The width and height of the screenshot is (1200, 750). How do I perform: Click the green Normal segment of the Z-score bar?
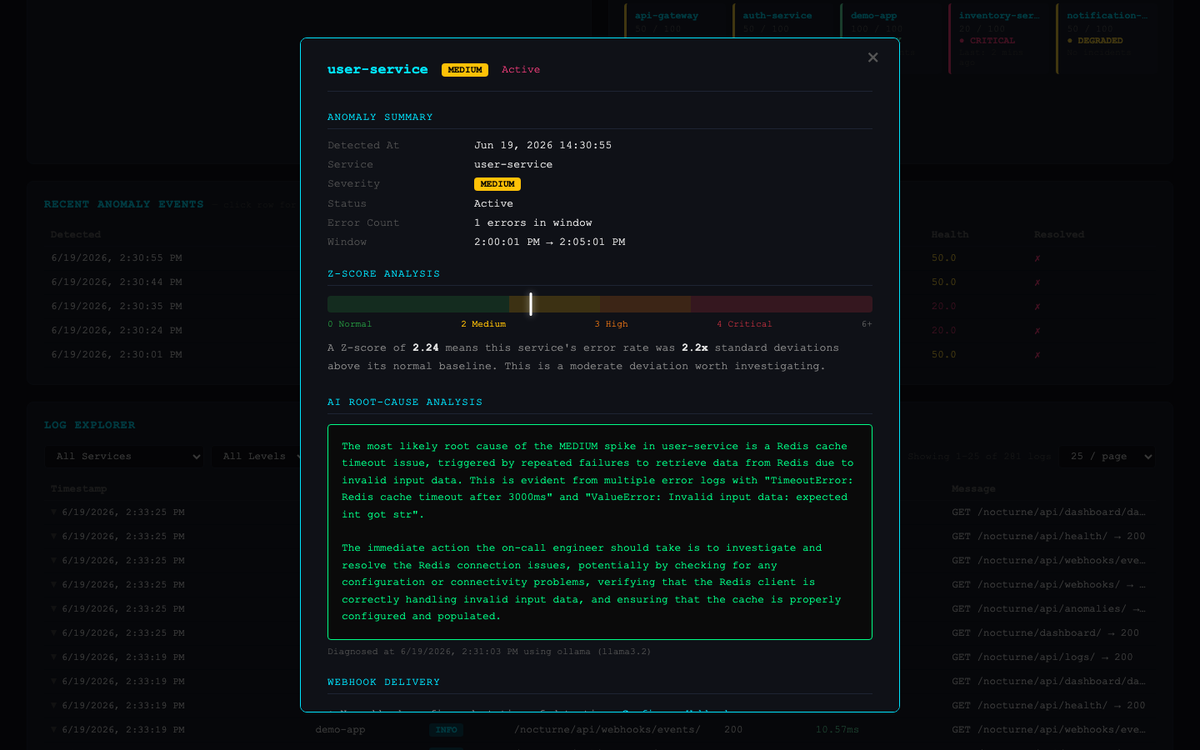tap(418, 304)
